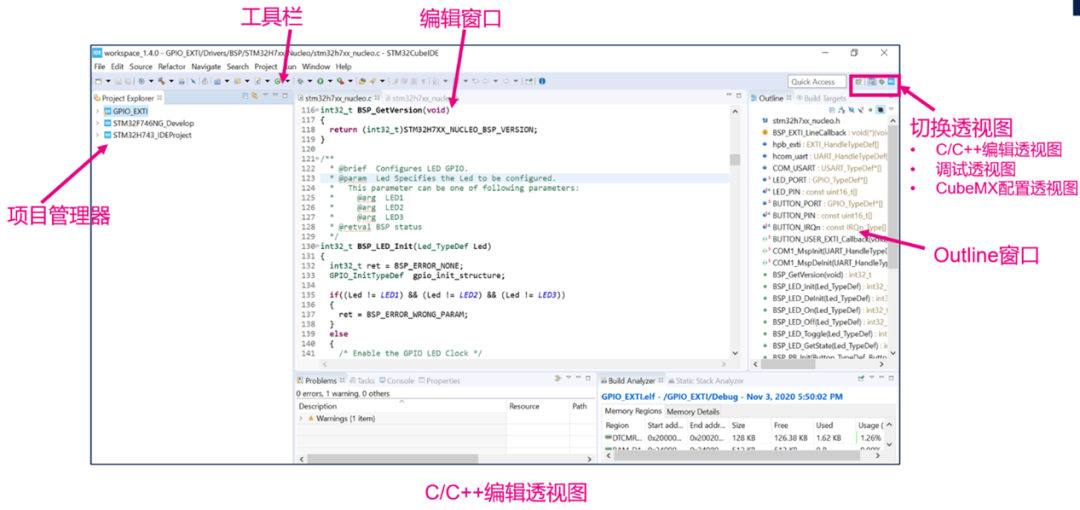Open the File menu
1080x510 pixels.
(x=99, y=67)
